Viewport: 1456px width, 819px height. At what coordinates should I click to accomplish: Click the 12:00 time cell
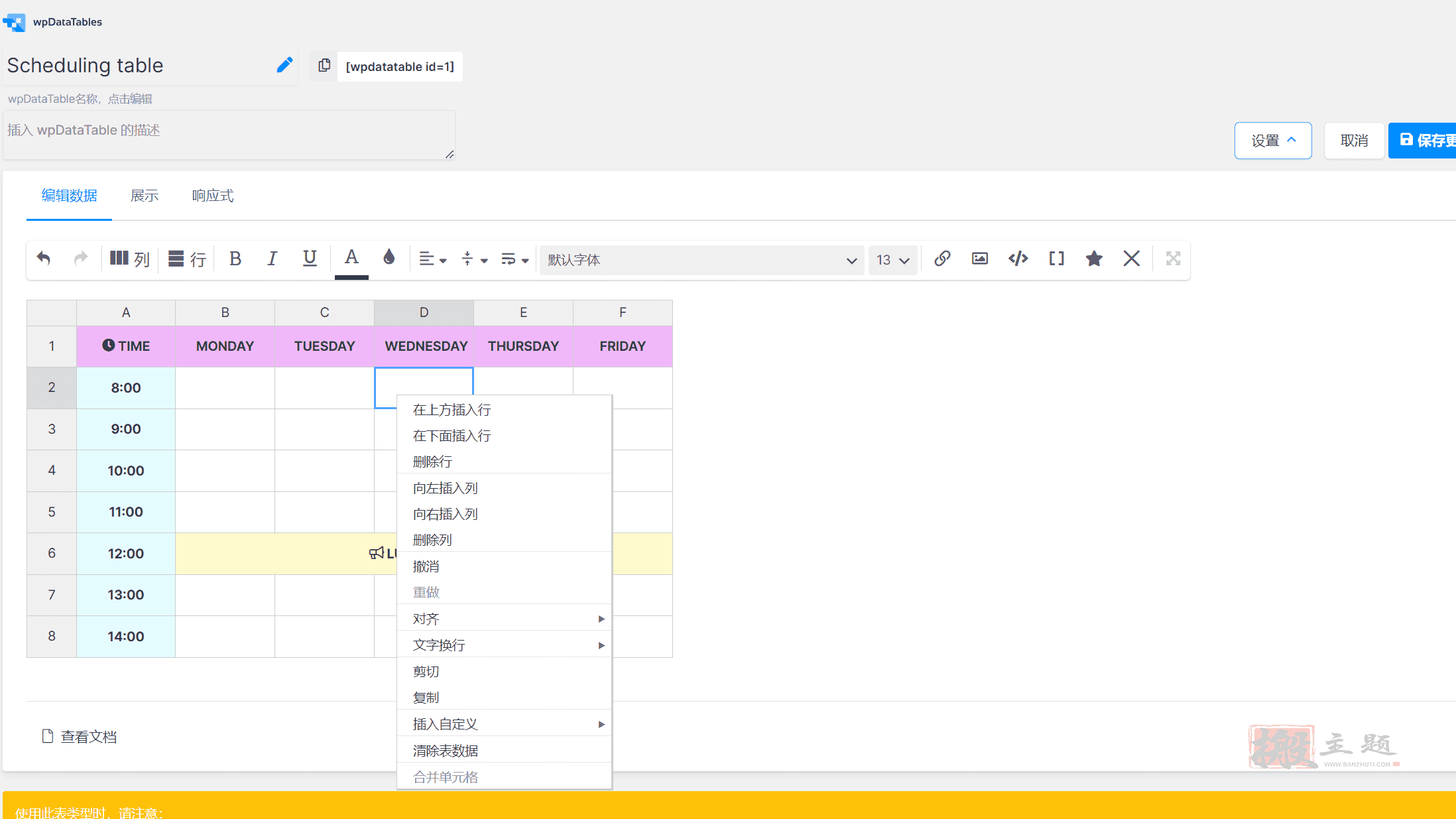(126, 554)
